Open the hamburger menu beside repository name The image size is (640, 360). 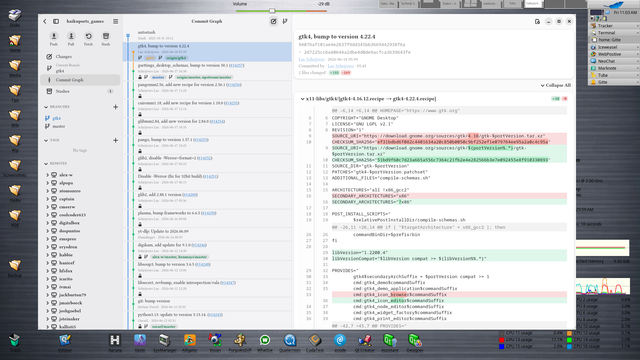116,21
